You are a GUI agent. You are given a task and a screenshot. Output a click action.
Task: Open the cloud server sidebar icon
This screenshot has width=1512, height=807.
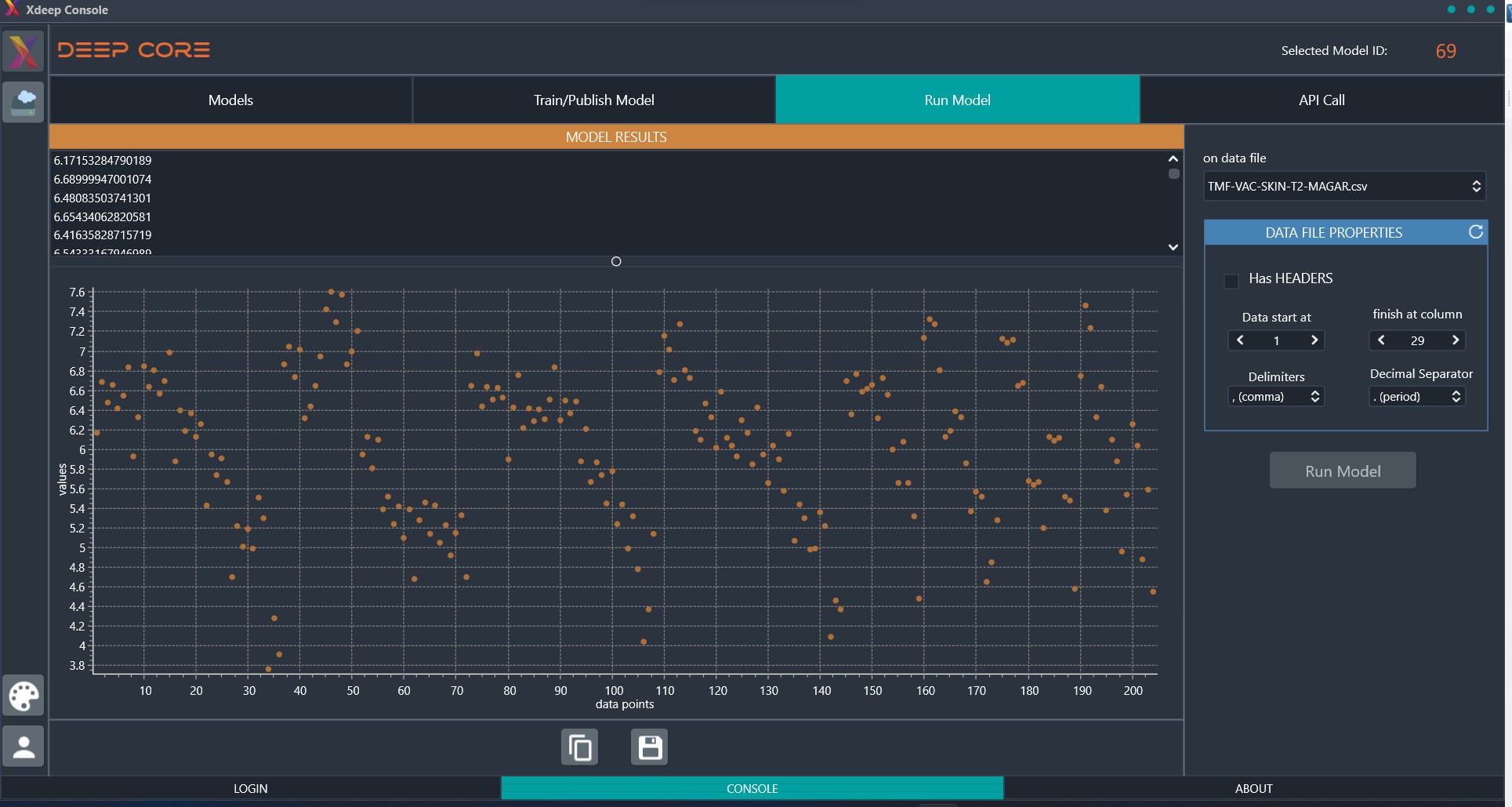click(x=23, y=102)
